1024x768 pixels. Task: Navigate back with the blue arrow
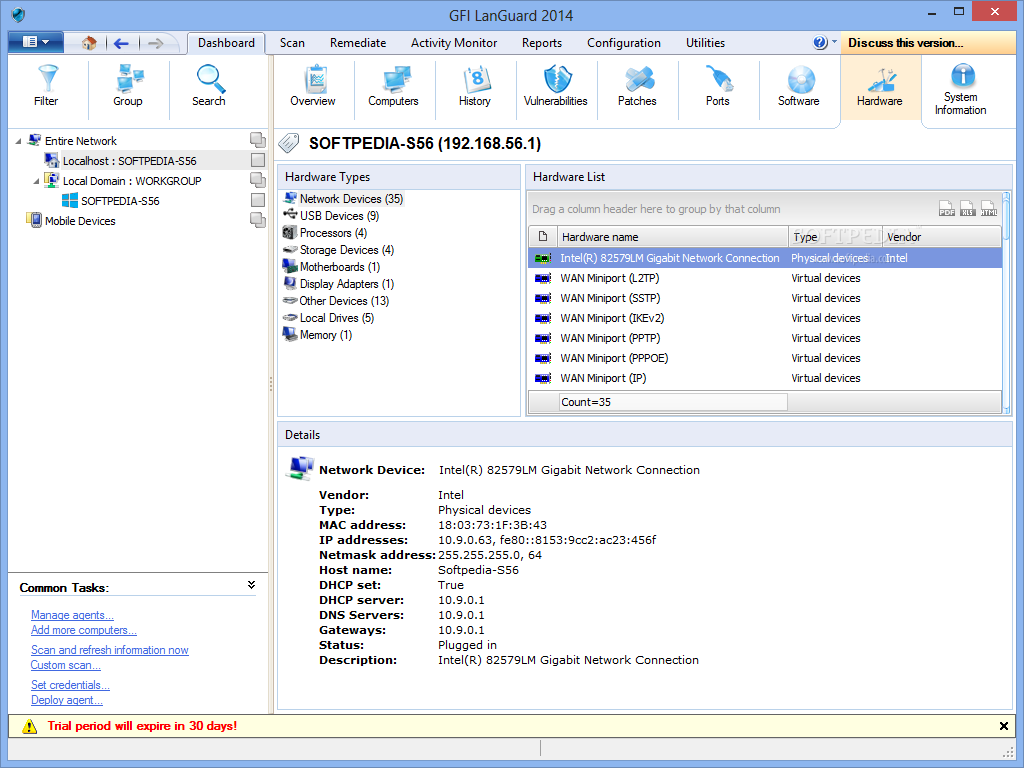(x=121, y=43)
